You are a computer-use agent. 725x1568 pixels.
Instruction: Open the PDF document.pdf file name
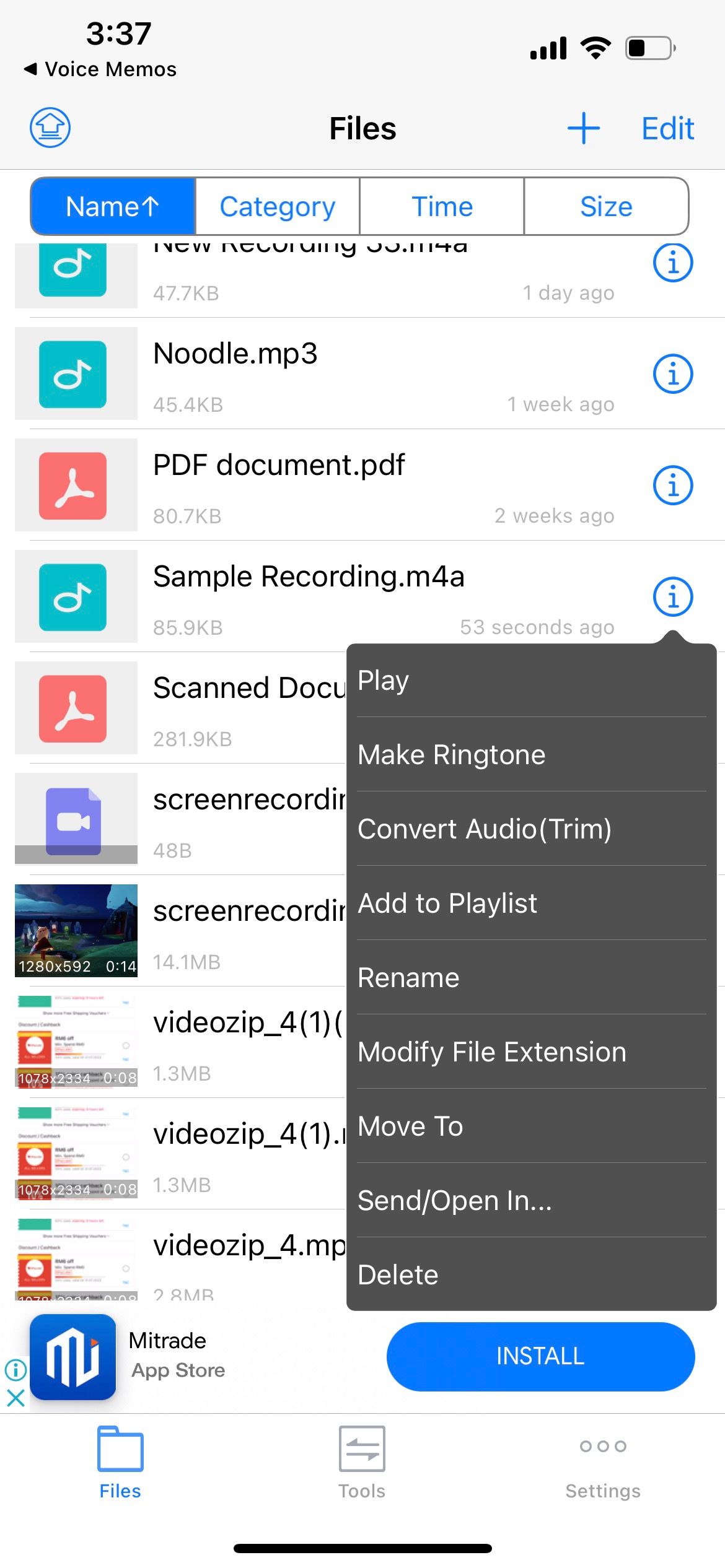pos(279,465)
